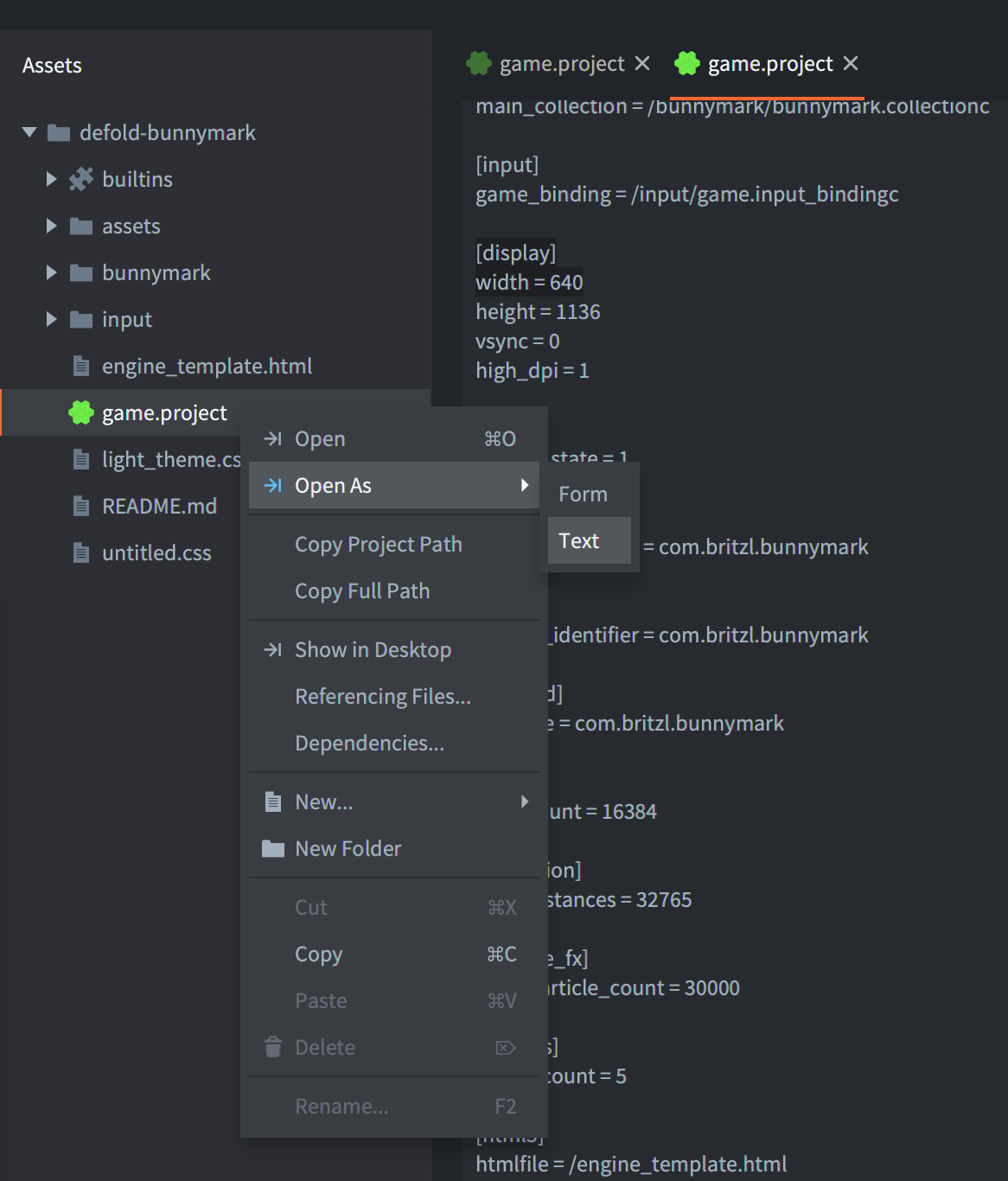
Task: Expand the assets folder arrow
Action: [x=51, y=227]
